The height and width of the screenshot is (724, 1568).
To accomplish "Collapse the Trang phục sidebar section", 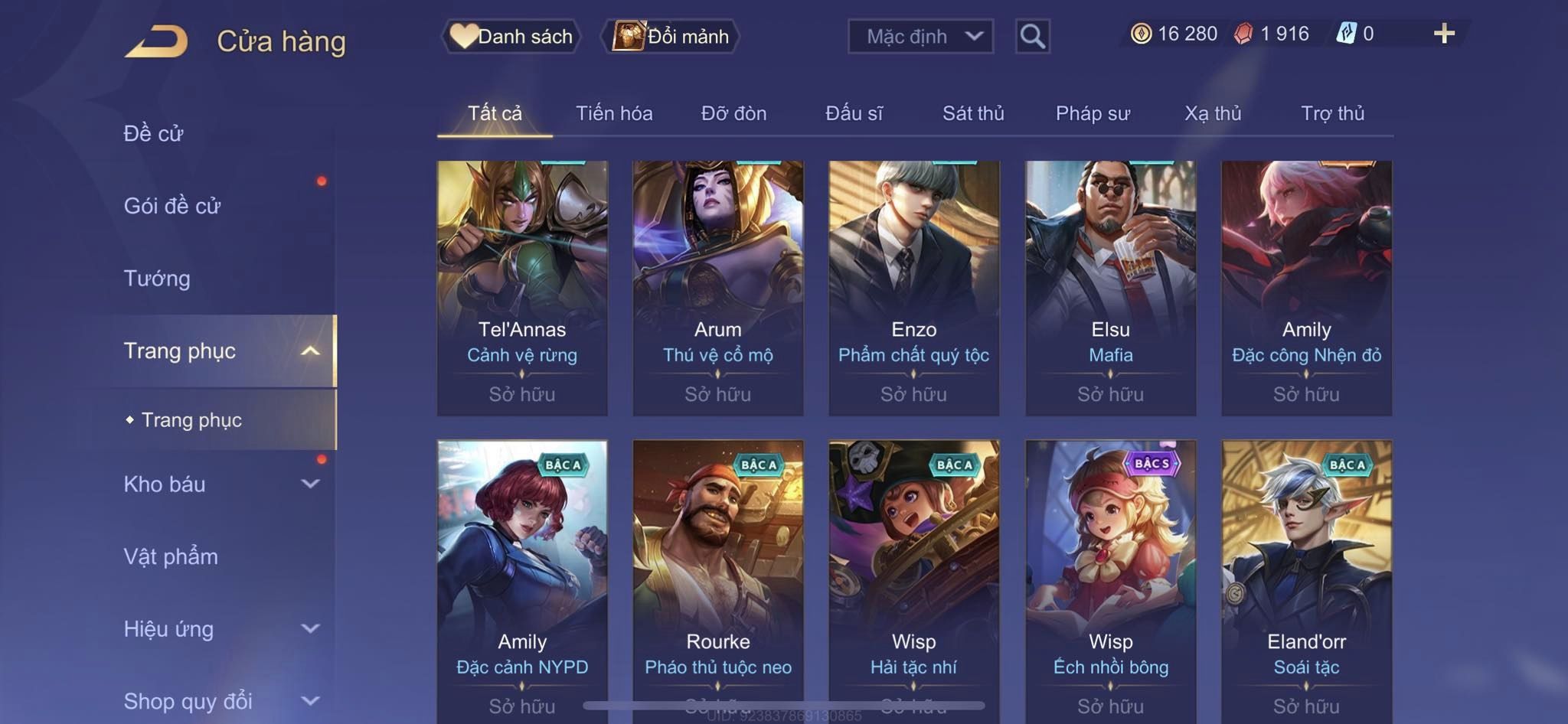I will tap(310, 351).
